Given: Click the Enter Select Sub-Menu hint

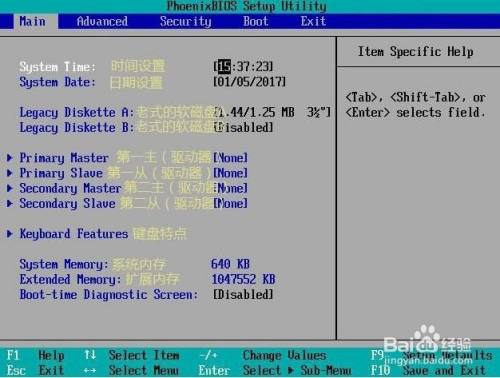Looking at the screenshot, I should point(275,370).
